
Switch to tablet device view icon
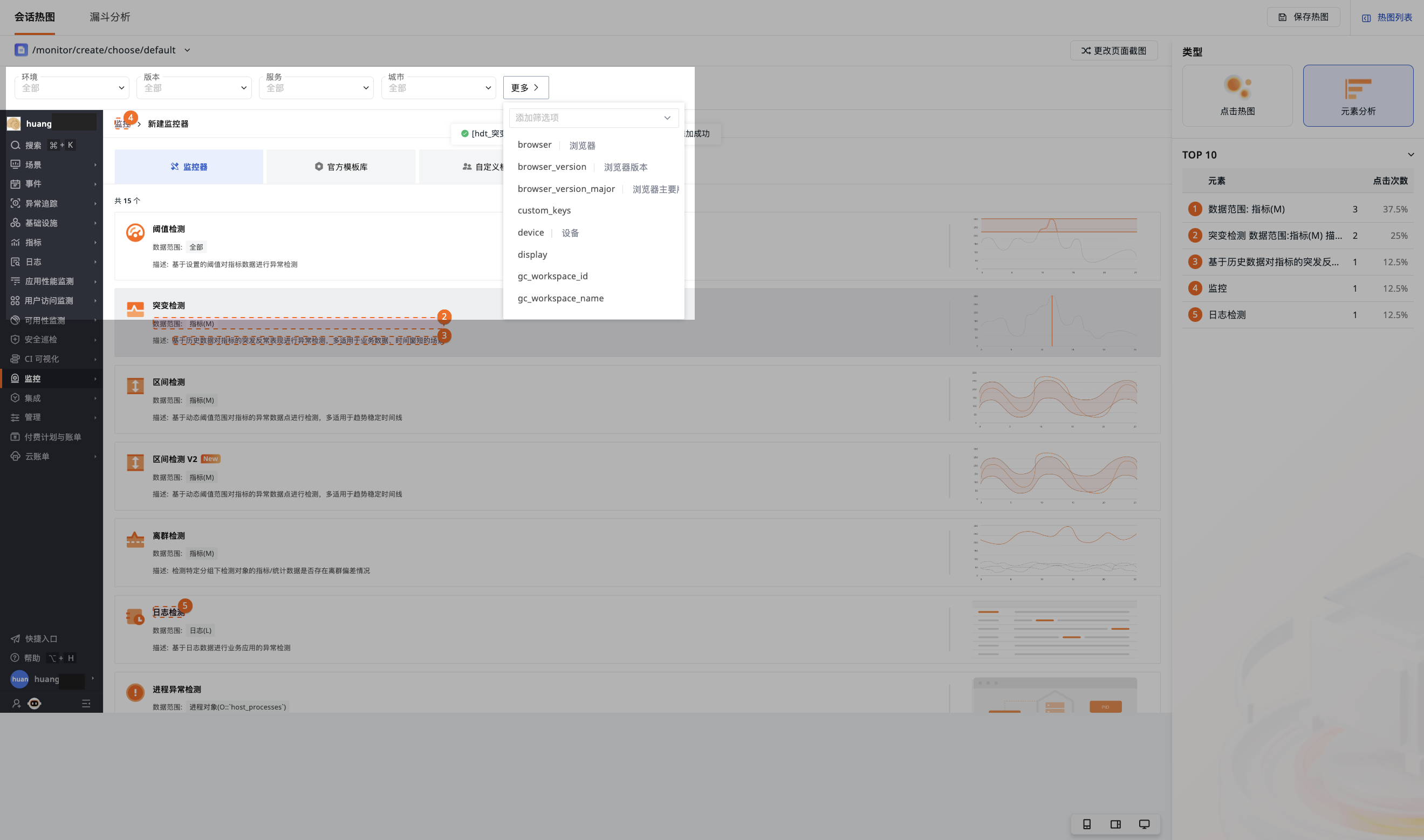1115,824
